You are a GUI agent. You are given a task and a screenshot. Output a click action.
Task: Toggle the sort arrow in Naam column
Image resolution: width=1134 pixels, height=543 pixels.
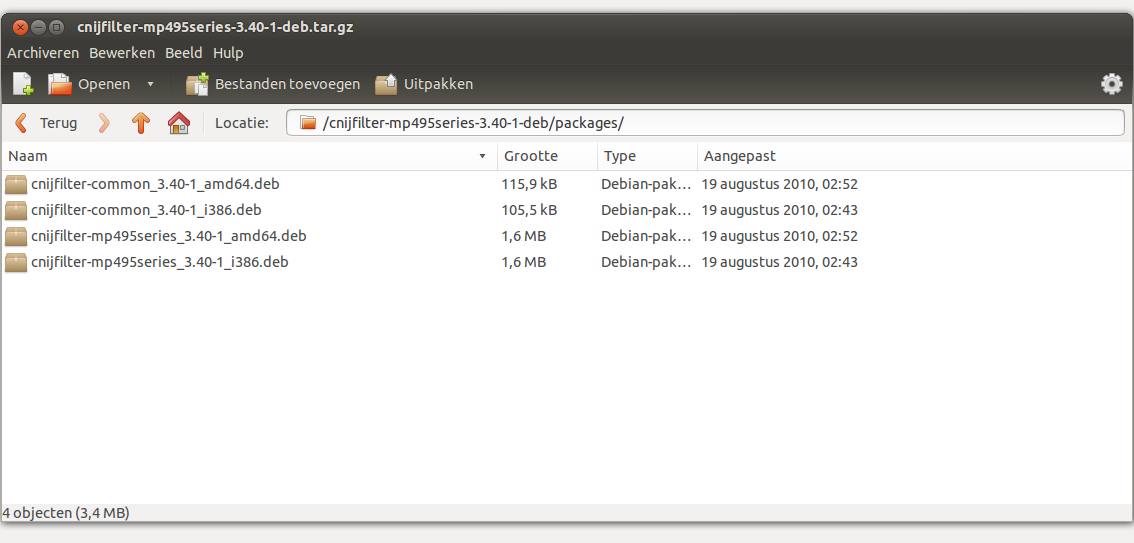pos(482,156)
